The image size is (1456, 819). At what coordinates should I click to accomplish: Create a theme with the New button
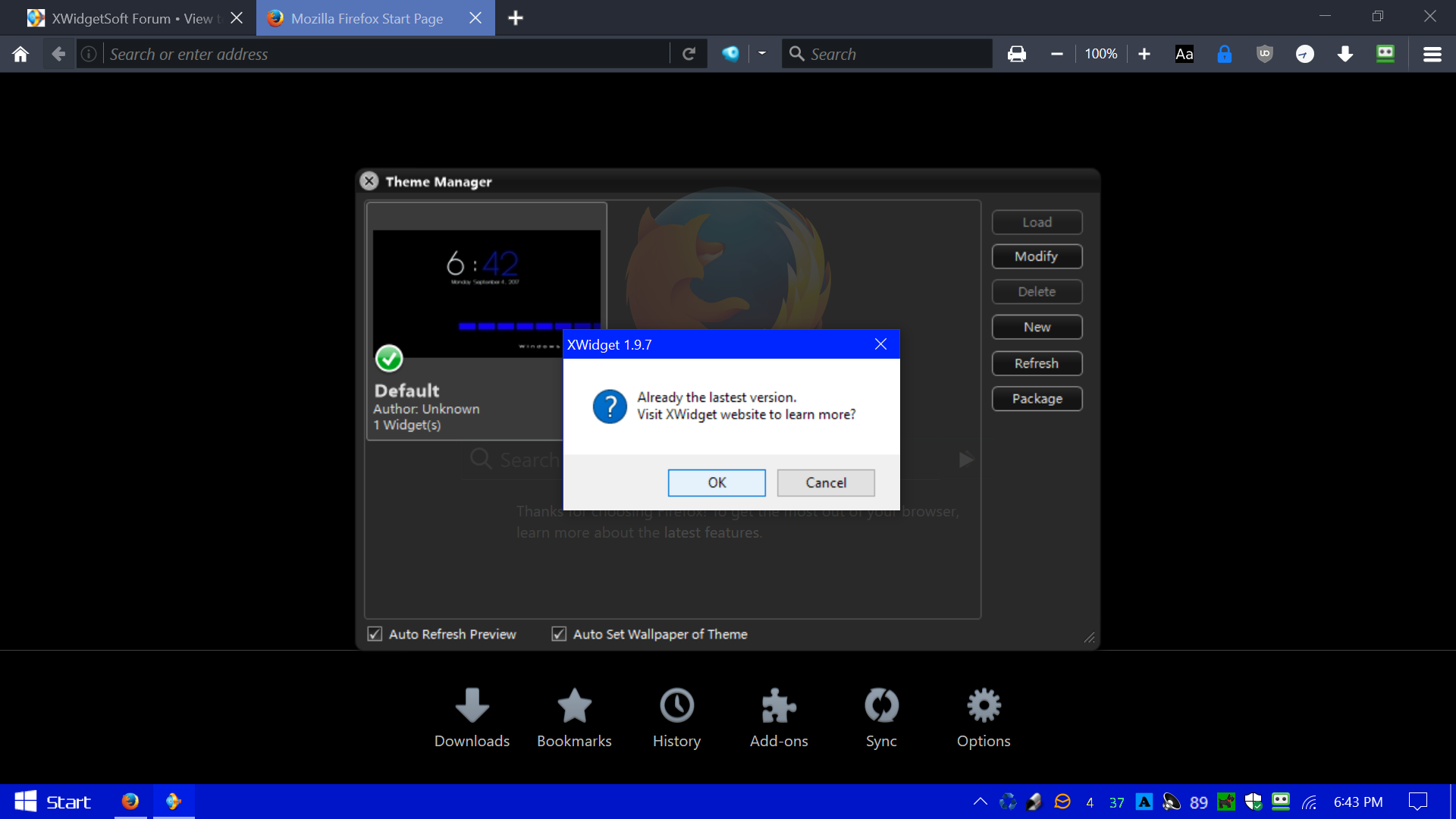tap(1037, 327)
